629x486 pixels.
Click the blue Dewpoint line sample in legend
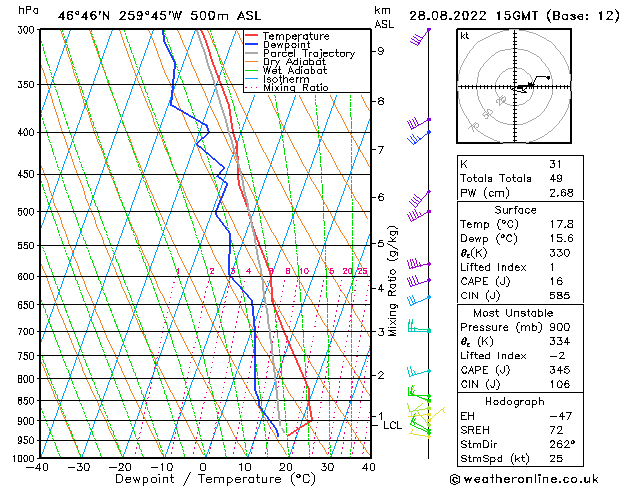click(252, 45)
